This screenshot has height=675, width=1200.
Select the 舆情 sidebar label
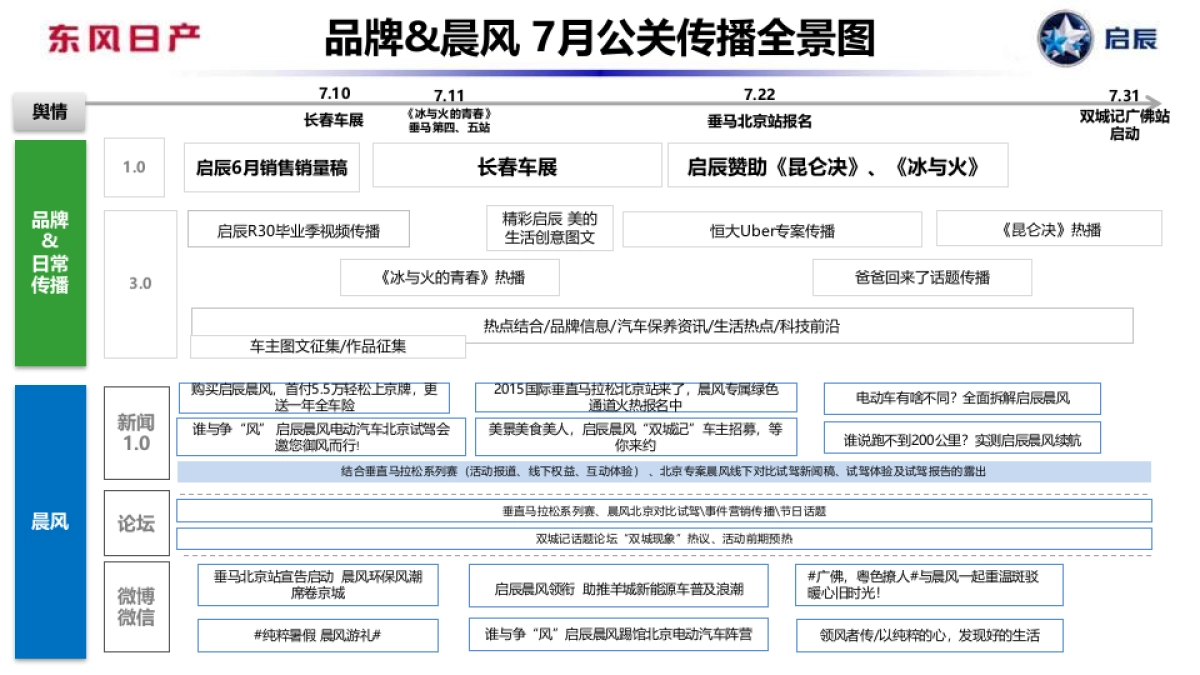point(49,113)
